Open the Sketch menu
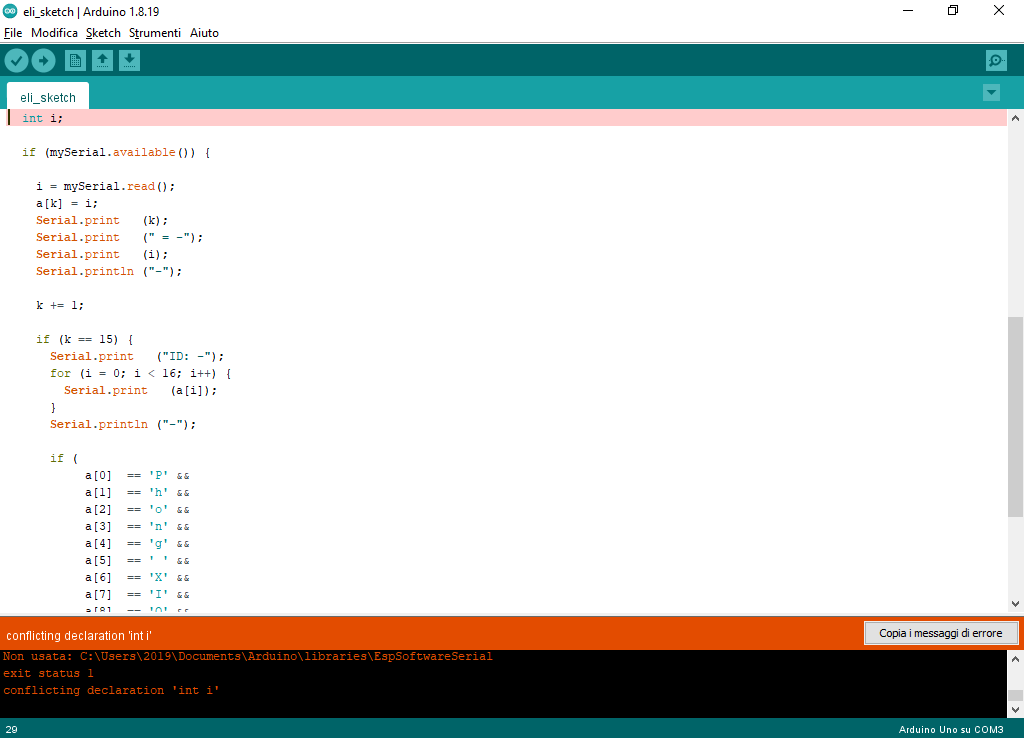Viewport: 1024px width, 738px height. 103,33
